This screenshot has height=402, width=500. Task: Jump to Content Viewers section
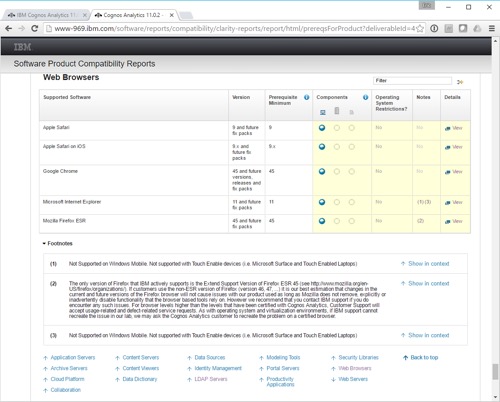coord(141,368)
